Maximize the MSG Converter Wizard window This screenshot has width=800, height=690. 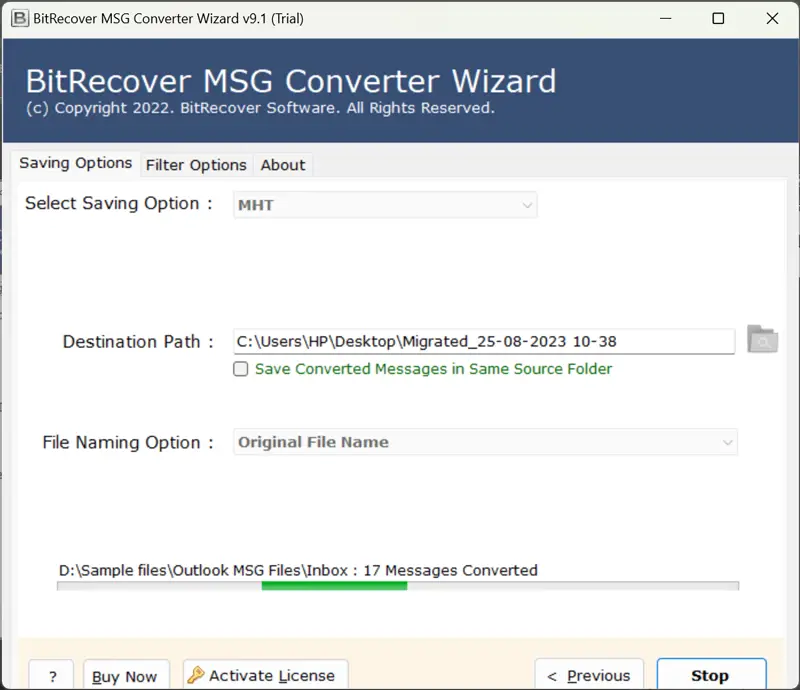(718, 18)
